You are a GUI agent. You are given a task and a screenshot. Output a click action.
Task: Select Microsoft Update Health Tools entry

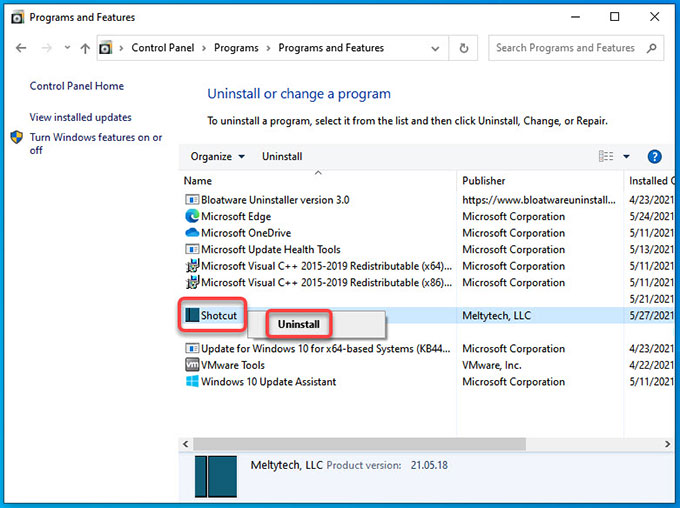pyautogui.click(x=271, y=249)
